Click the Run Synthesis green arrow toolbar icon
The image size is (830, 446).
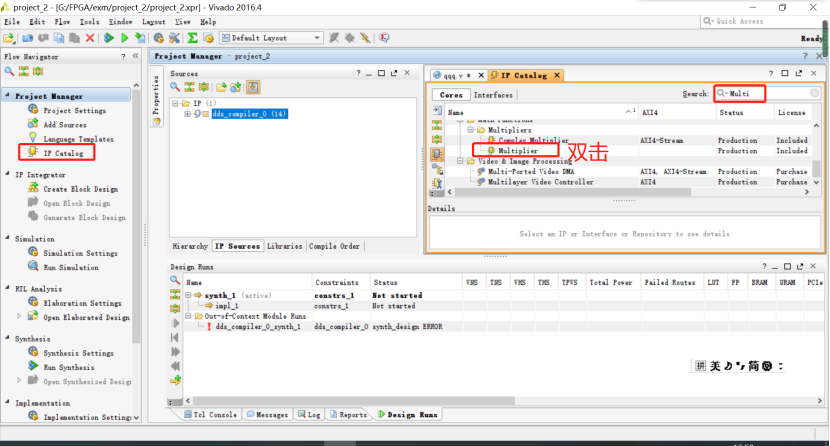coord(109,38)
